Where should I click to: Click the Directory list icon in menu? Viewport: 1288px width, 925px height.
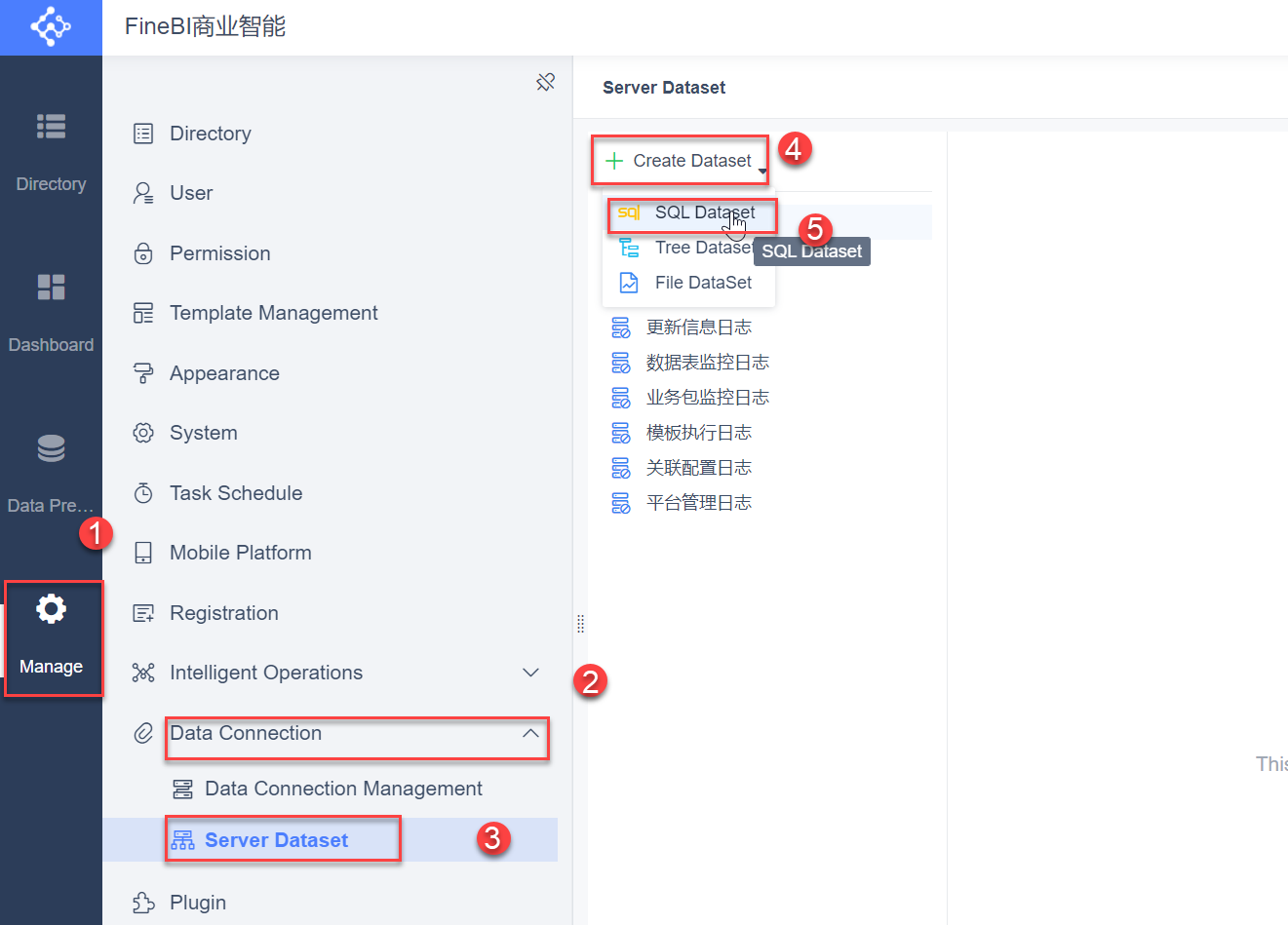point(143,134)
